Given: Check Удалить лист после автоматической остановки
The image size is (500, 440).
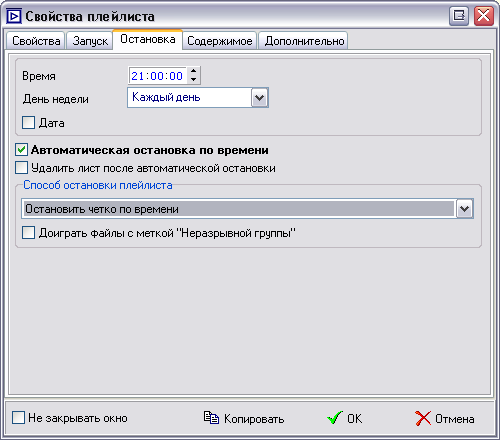Looking at the screenshot, I should point(22,168).
